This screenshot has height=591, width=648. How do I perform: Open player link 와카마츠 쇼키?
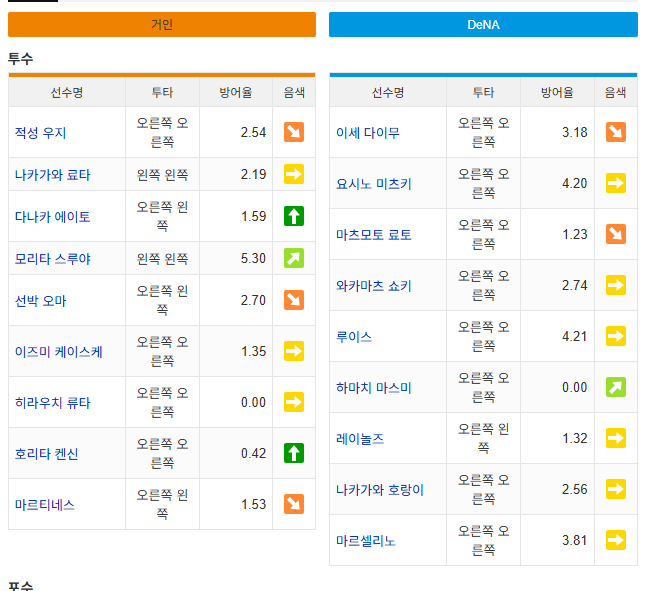click(374, 286)
